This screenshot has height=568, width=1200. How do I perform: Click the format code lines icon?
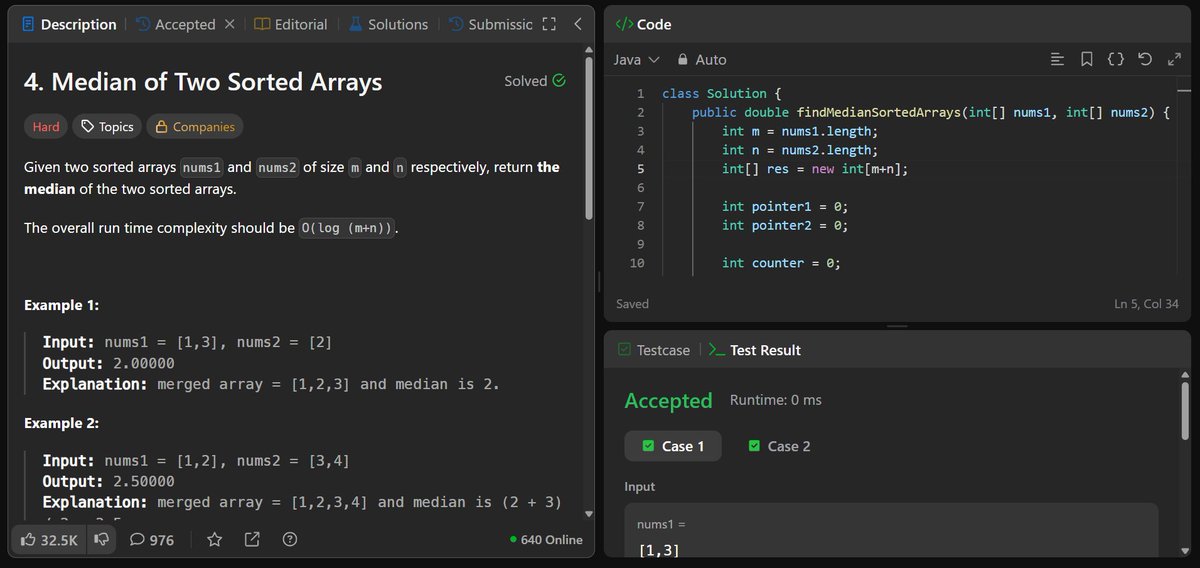[1058, 60]
